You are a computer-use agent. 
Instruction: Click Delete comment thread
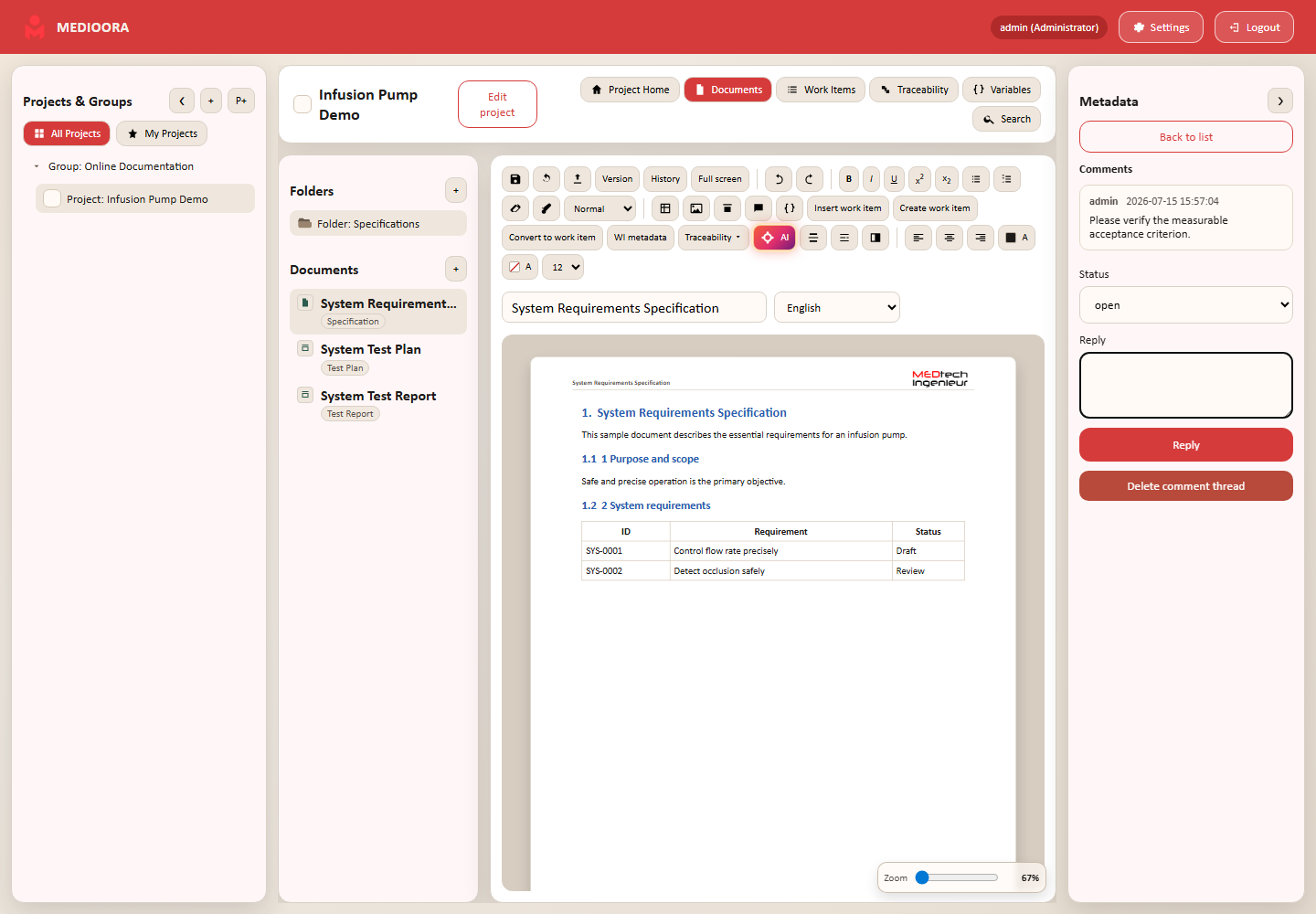point(1186,486)
